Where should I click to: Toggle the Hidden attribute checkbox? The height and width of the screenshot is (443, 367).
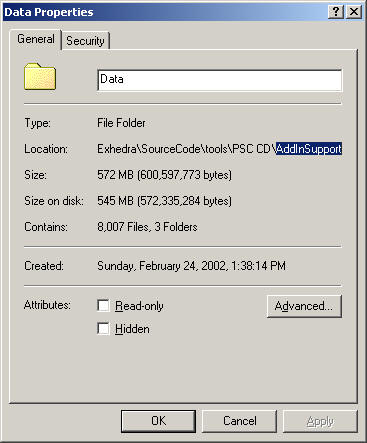coord(103,328)
